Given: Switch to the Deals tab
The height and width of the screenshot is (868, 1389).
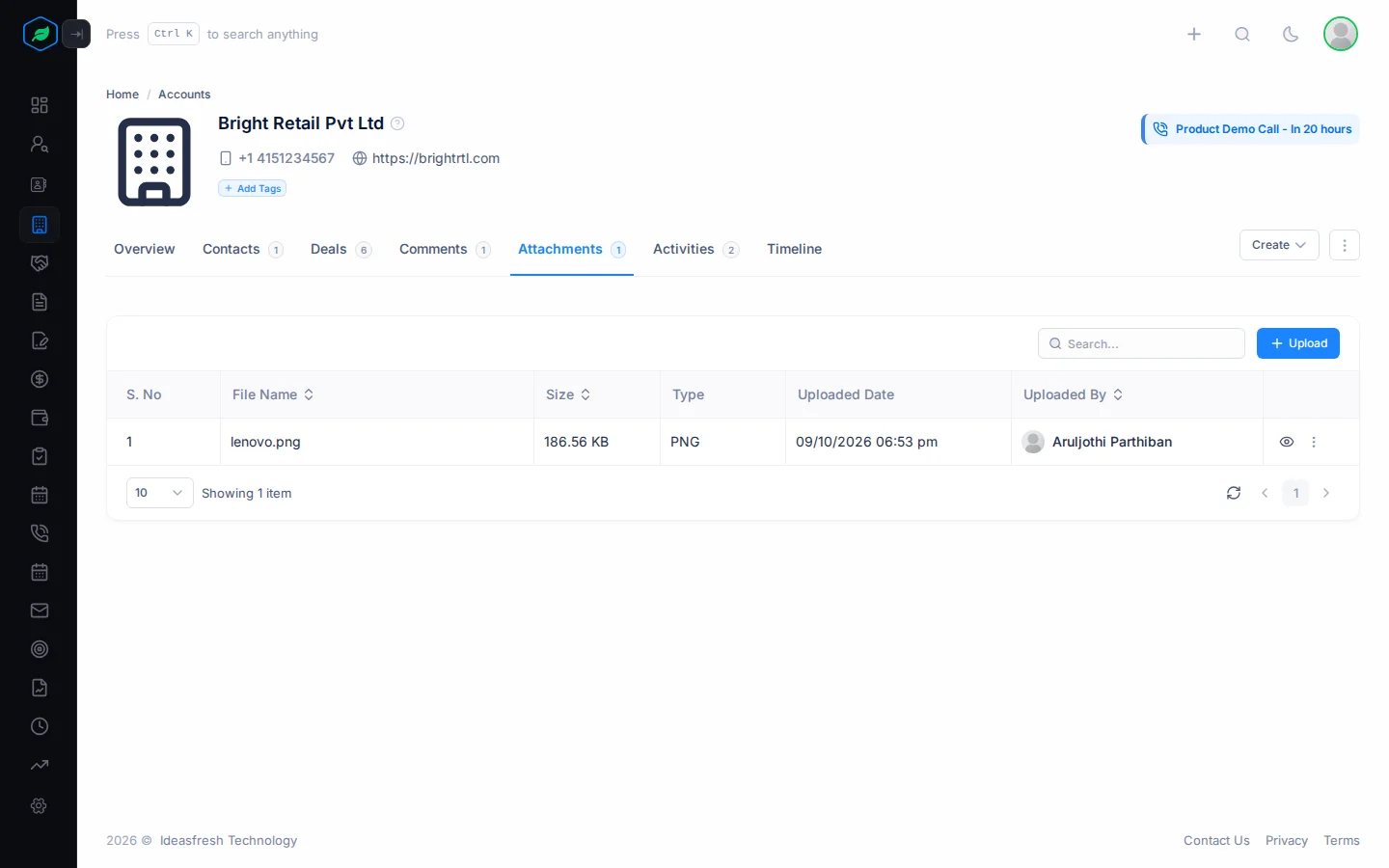Looking at the screenshot, I should click(340, 249).
